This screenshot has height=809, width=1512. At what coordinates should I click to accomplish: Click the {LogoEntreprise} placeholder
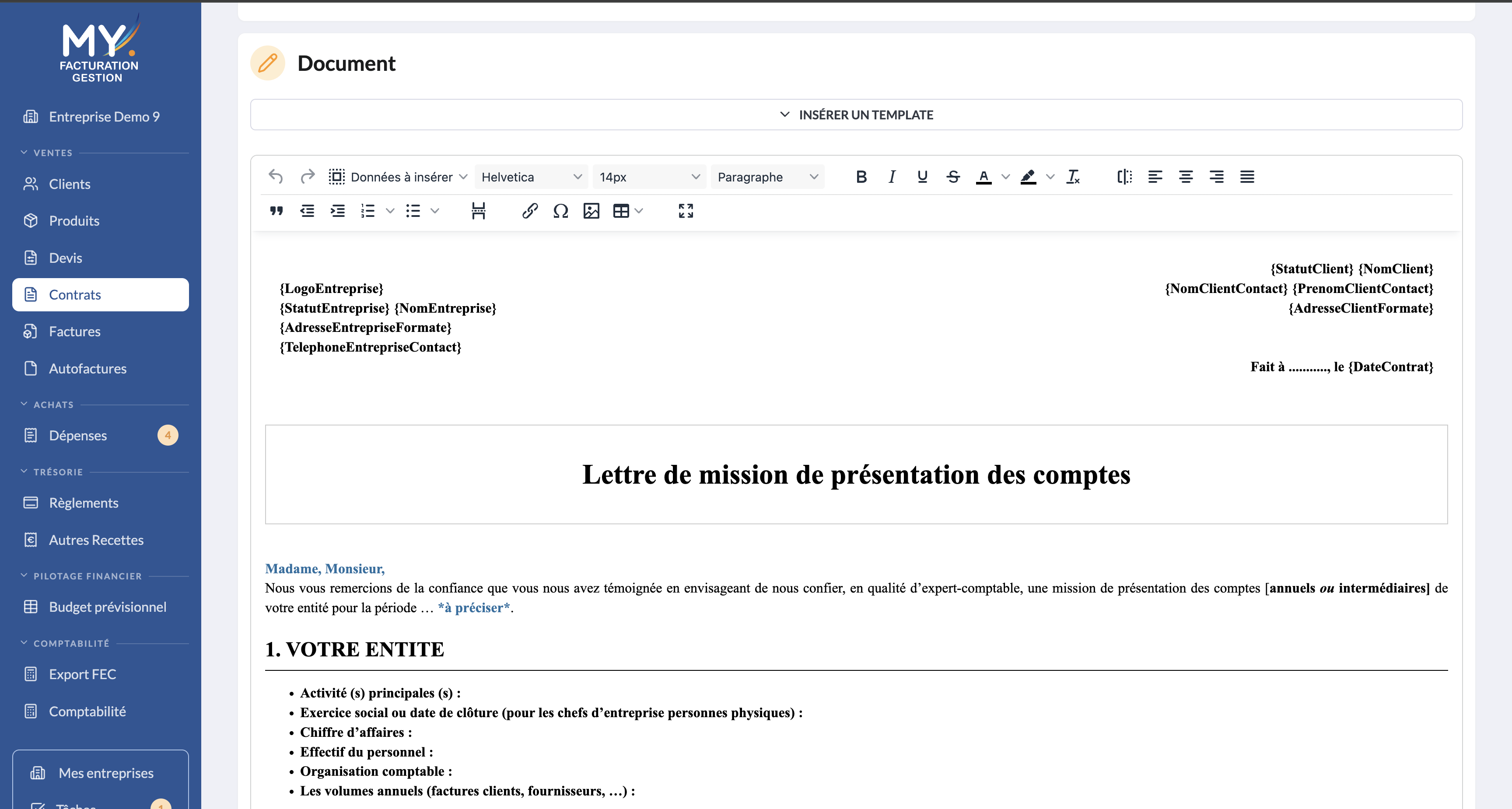331,288
